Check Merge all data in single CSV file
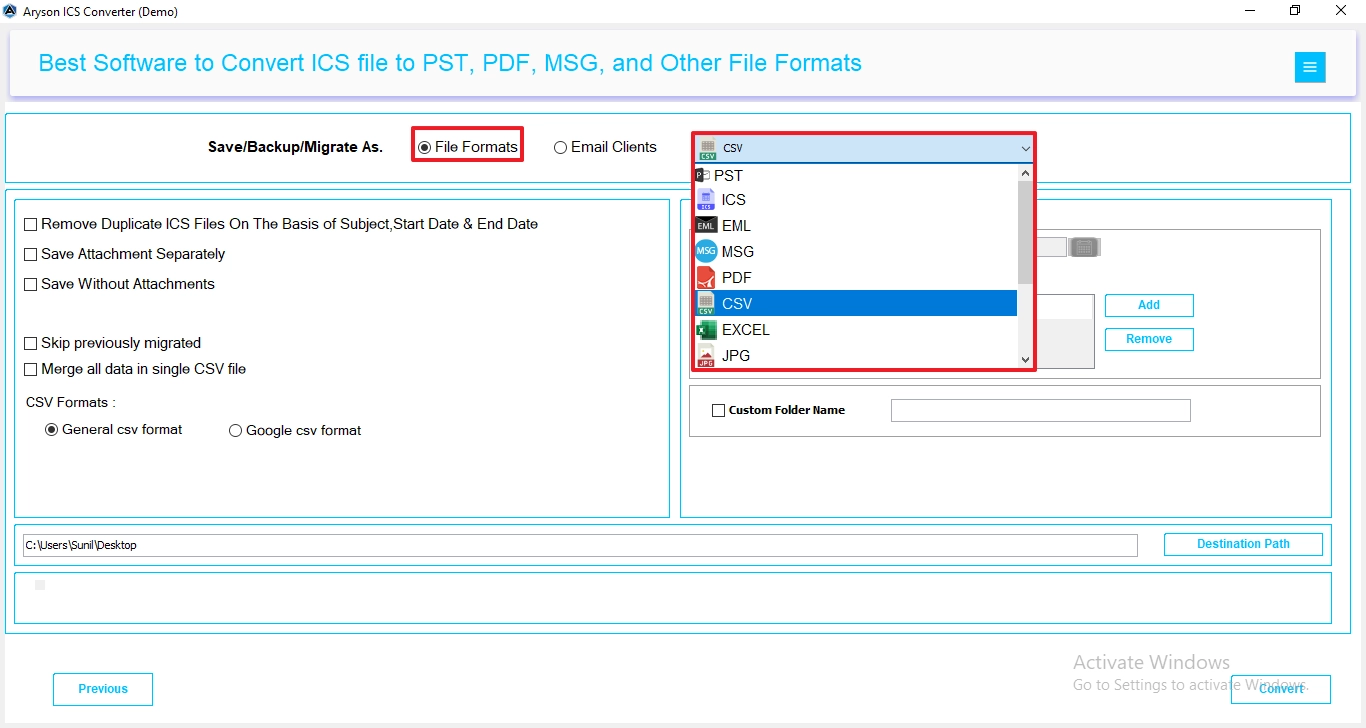1366x728 pixels. pos(31,370)
